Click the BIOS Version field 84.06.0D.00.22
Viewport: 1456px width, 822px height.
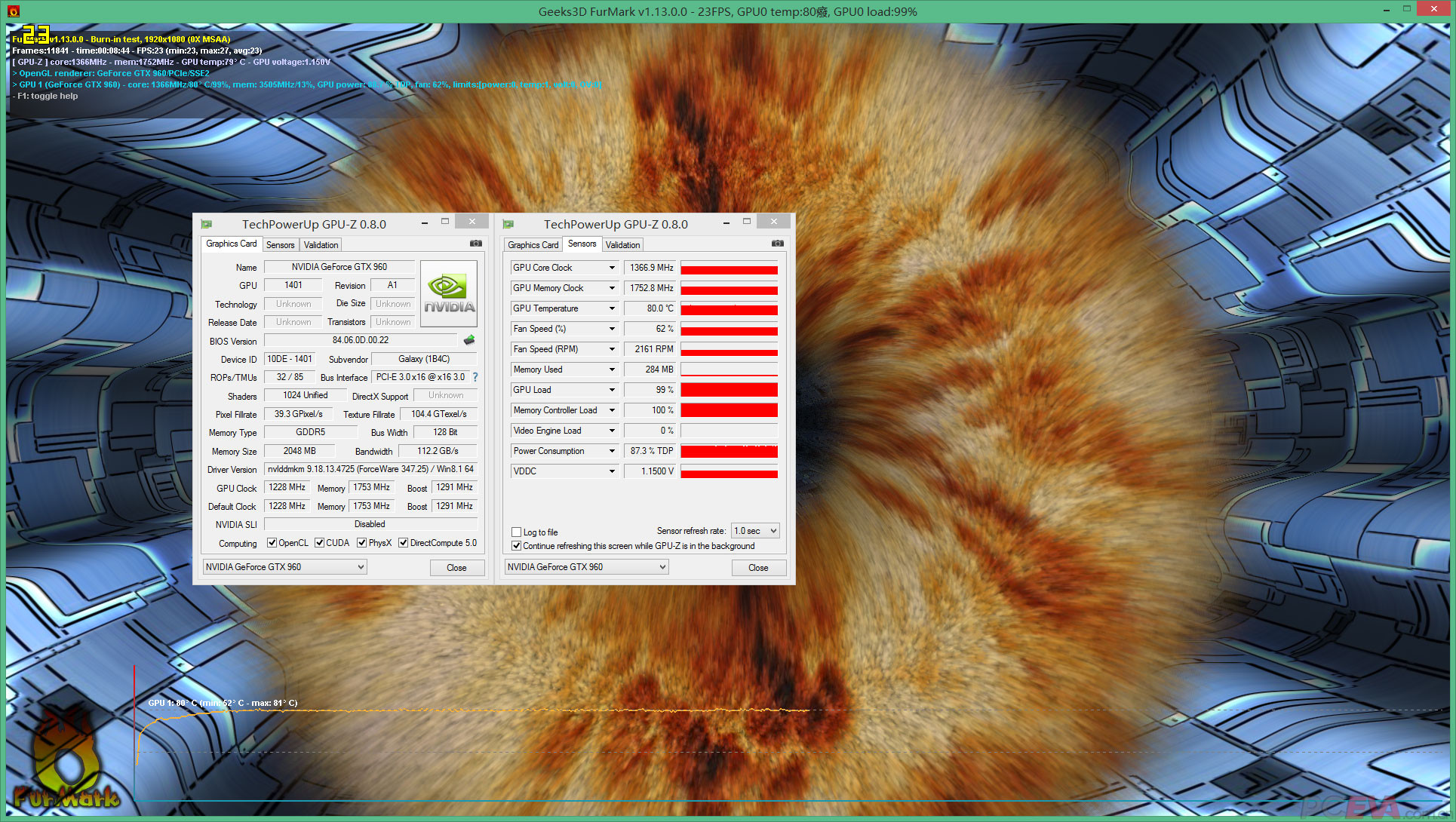[x=361, y=340]
